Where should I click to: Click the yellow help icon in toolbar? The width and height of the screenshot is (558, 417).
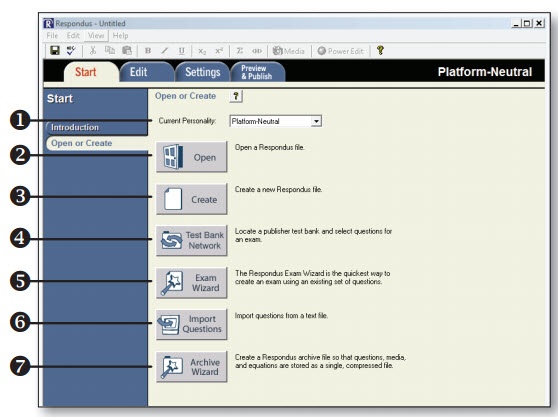pyautogui.click(x=380, y=51)
